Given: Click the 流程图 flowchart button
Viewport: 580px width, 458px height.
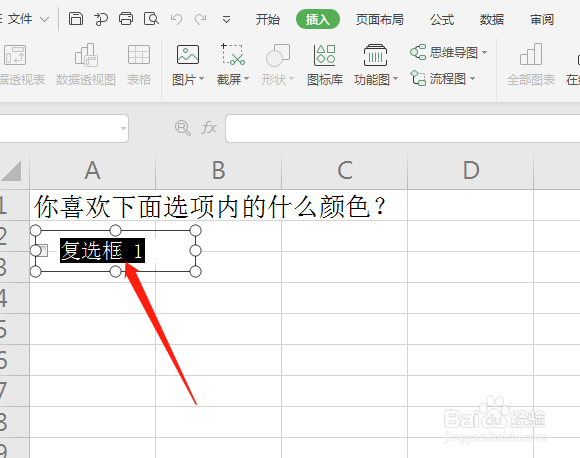Looking at the screenshot, I should tap(438, 78).
